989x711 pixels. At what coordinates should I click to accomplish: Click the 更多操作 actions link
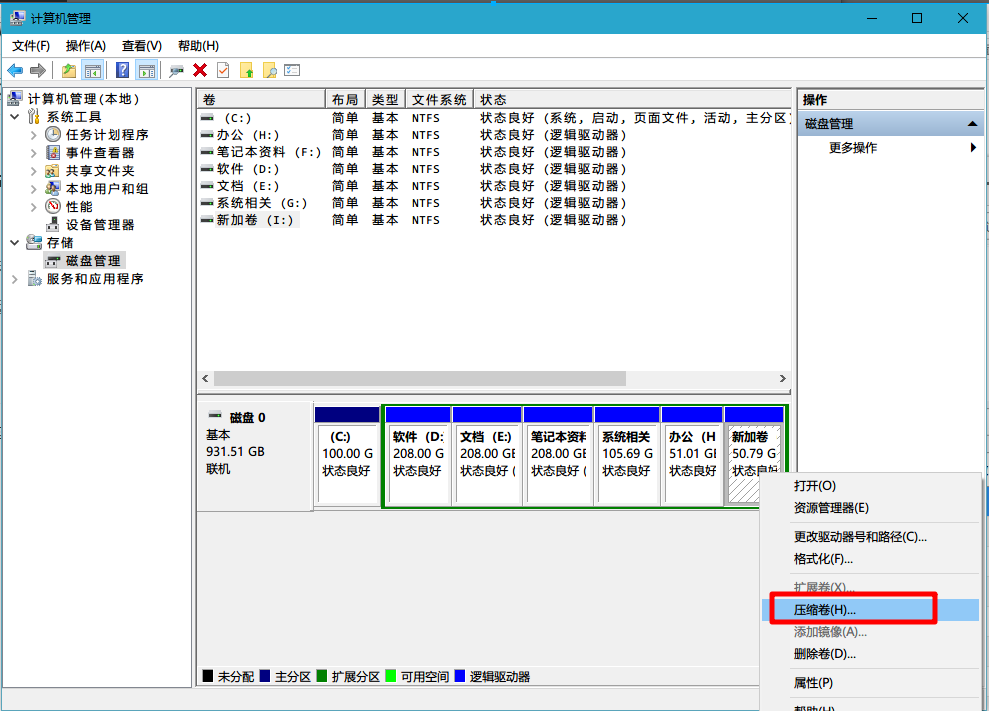853,148
